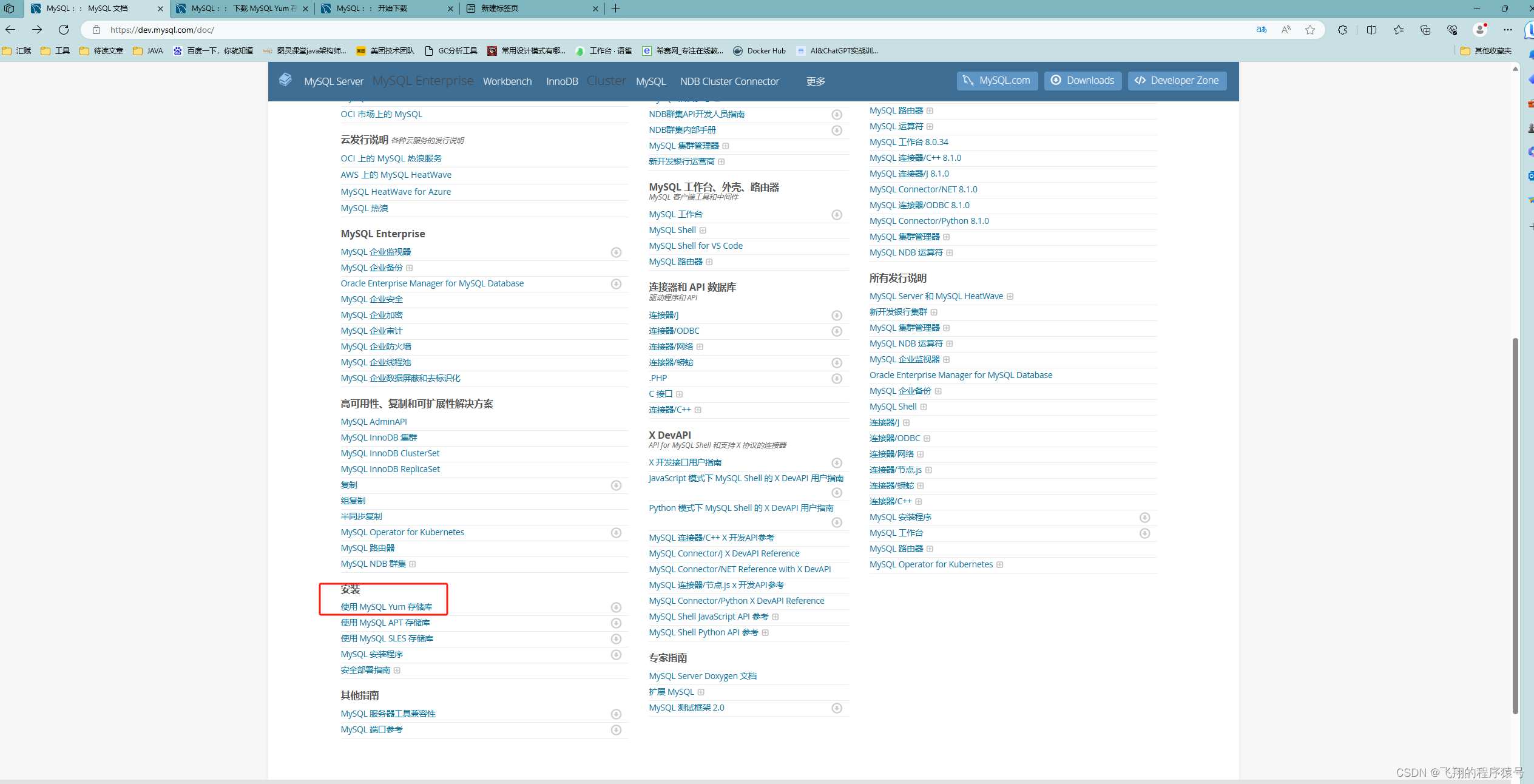Image resolution: width=1534 pixels, height=784 pixels.
Task: Open the MySQL InnoDB ClusterSet link
Action: pyautogui.click(x=390, y=453)
